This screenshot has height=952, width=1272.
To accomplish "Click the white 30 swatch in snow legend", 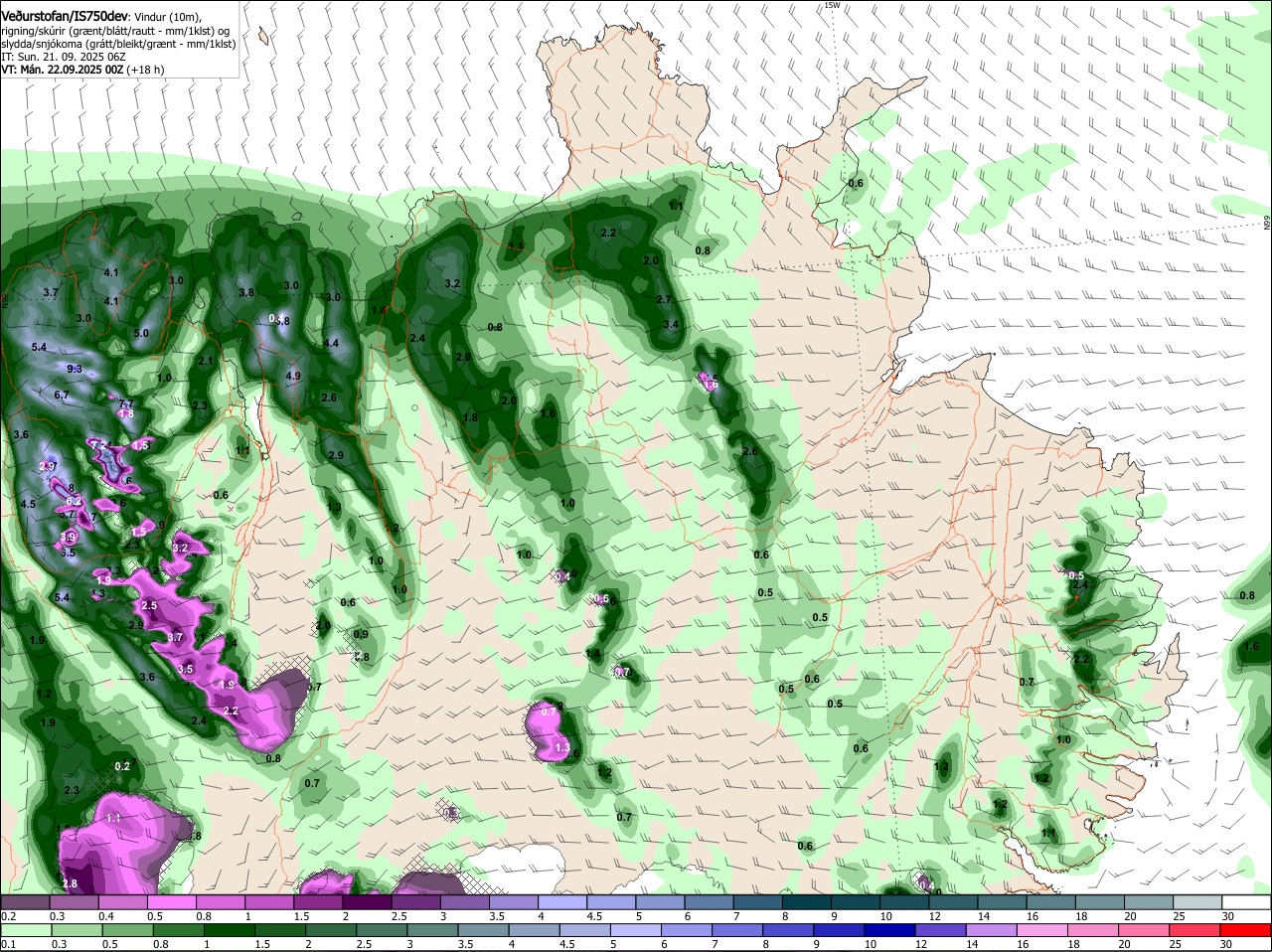I will point(1247,902).
